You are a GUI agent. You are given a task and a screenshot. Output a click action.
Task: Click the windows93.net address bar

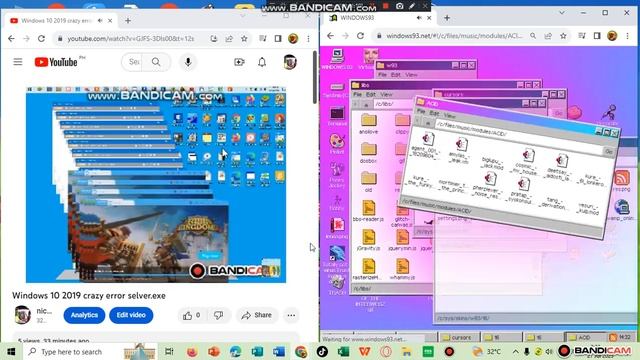[x=454, y=36]
